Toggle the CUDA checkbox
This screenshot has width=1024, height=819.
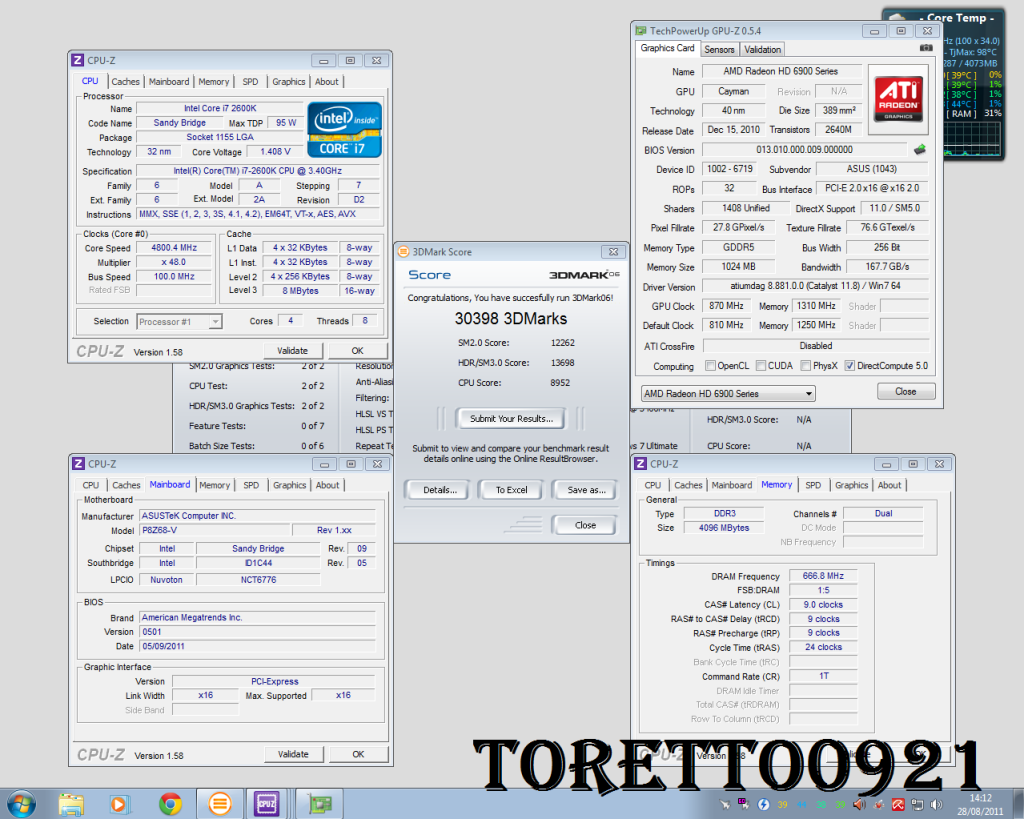pos(760,366)
